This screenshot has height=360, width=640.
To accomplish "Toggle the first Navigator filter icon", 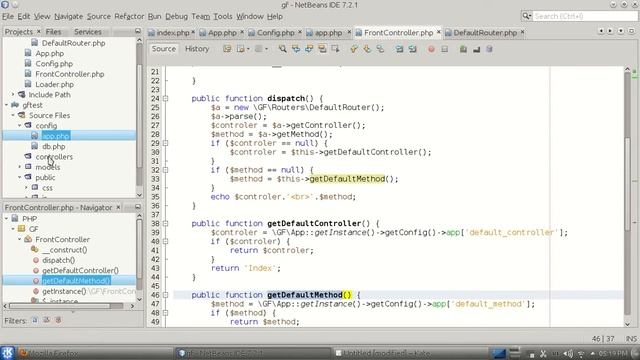I will pyautogui.click(x=35, y=320).
